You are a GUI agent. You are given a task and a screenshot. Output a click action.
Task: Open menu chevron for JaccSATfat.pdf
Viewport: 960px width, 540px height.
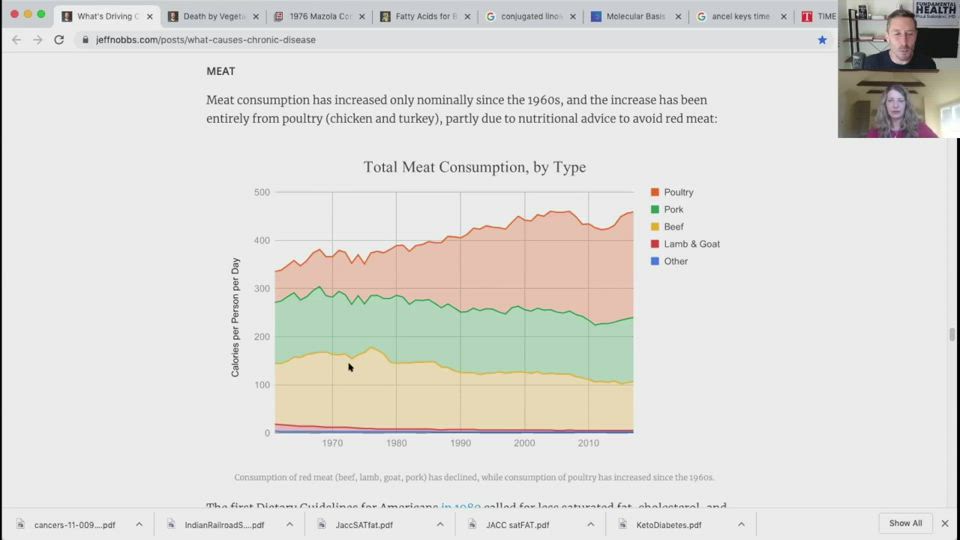click(x=440, y=524)
